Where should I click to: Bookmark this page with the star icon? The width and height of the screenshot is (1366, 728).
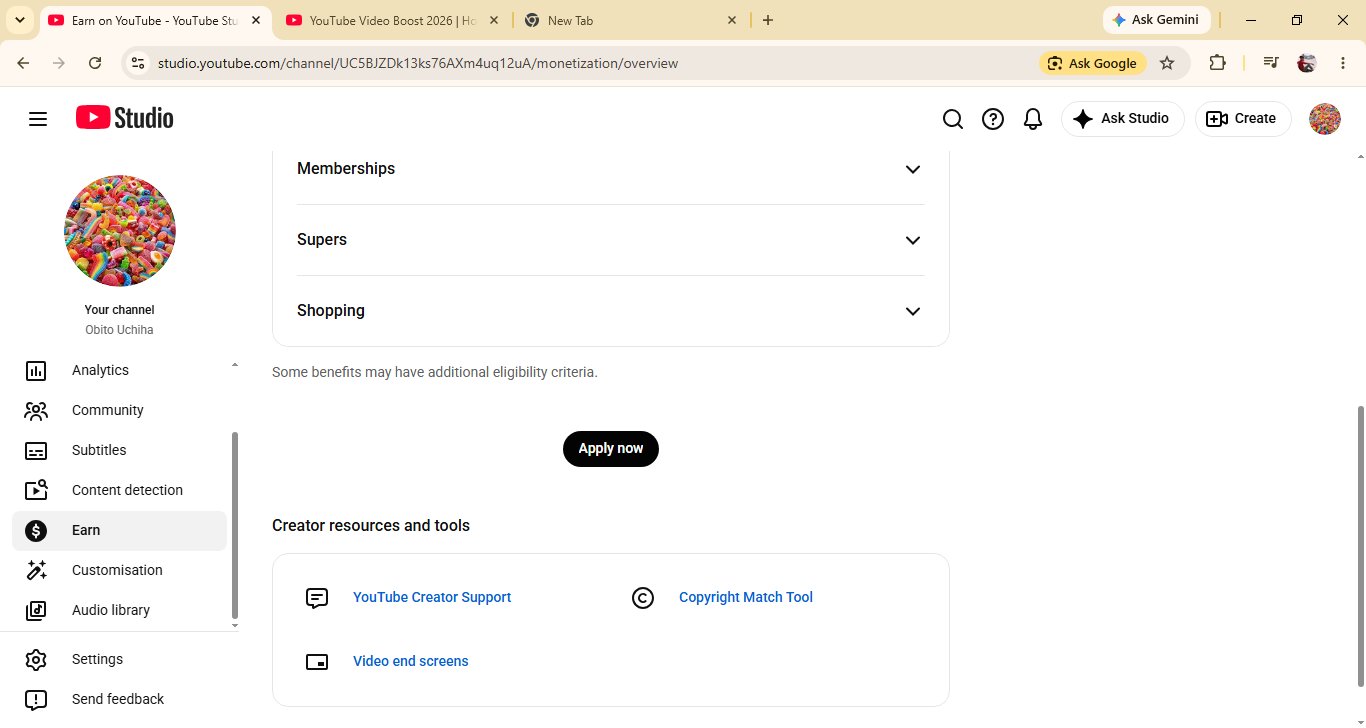[1167, 63]
